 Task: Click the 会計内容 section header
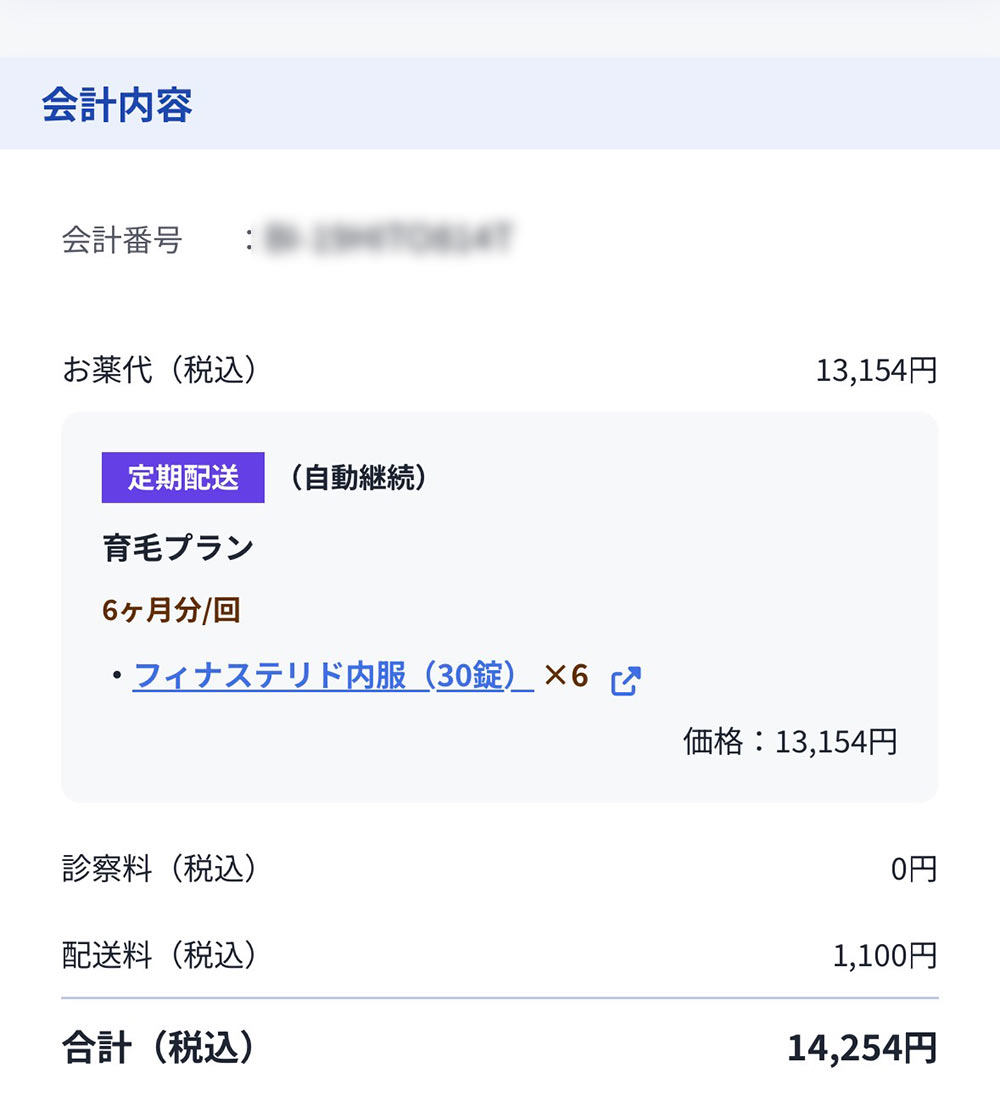tap(117, 105)
